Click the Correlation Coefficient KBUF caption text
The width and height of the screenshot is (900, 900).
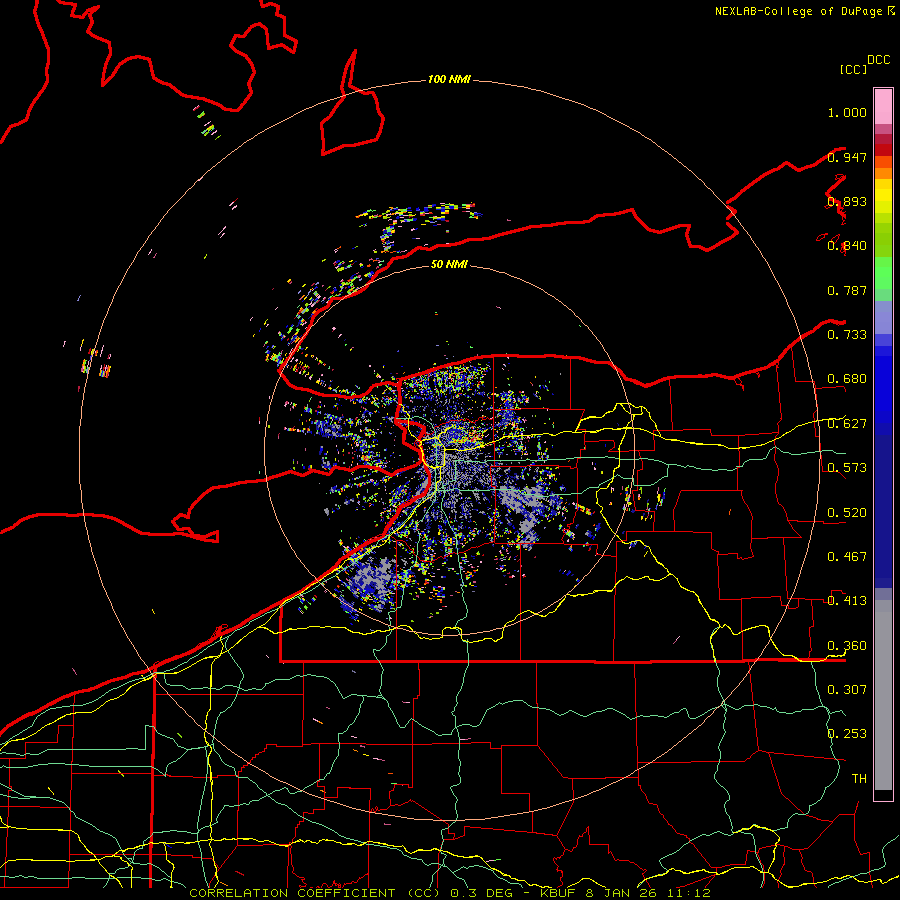pos(450,893)
